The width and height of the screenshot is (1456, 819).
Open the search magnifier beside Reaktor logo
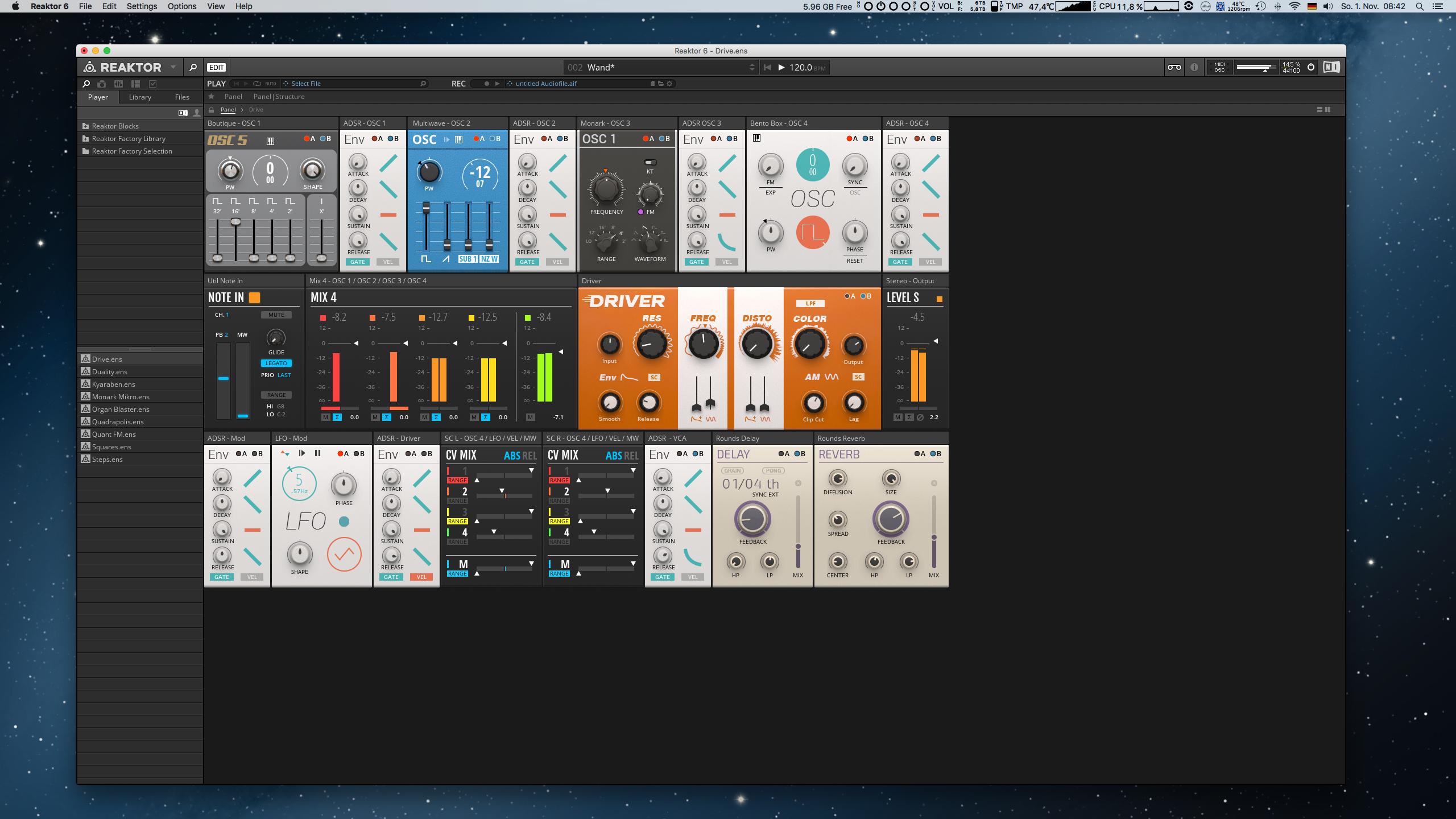click(x=193, y=67)
